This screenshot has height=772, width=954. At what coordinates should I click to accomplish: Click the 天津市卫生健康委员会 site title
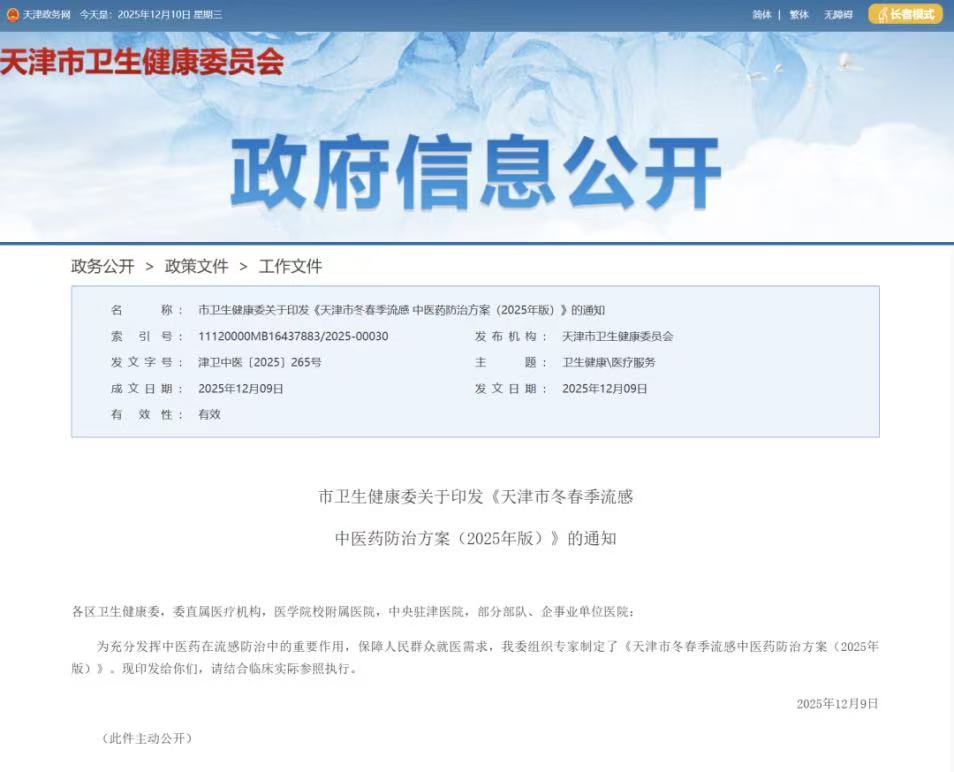coord(142,62)
